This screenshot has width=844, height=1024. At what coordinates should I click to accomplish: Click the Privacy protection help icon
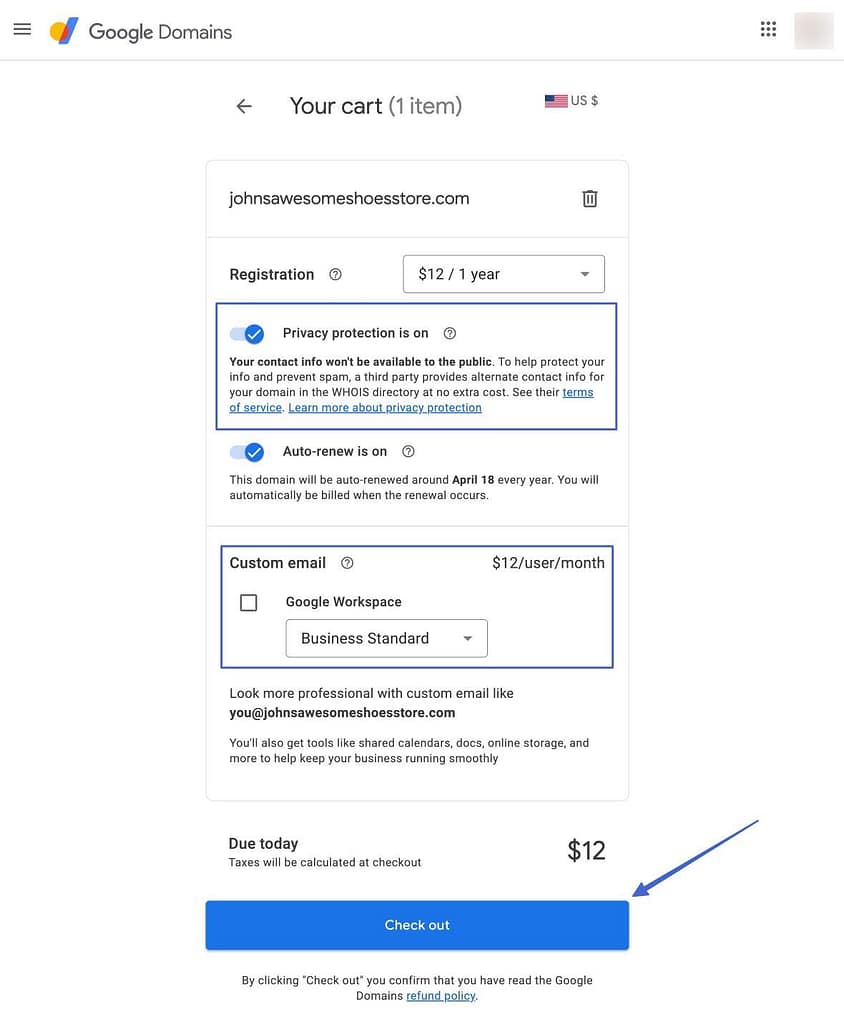coord(449,333)
